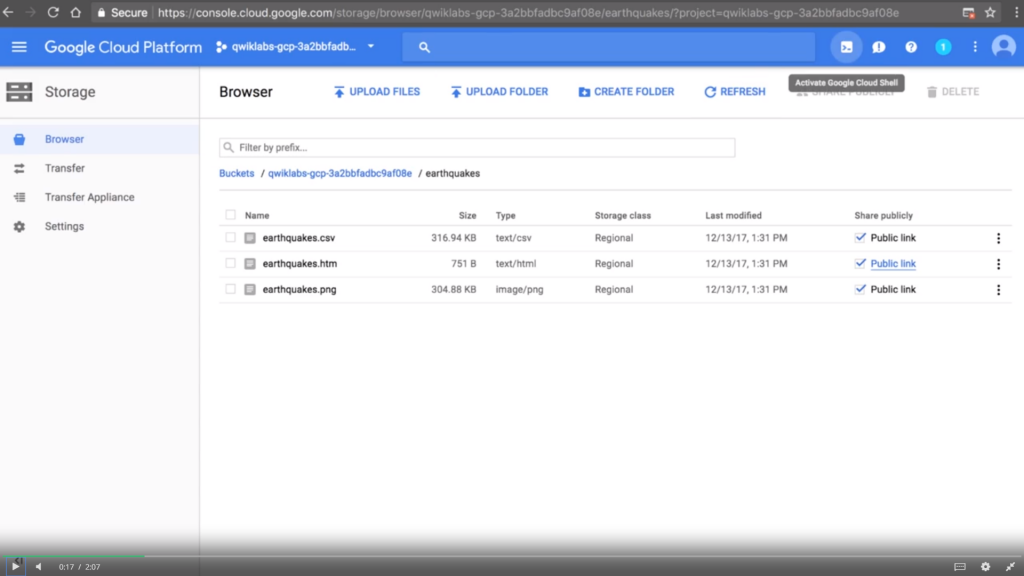Image resolution: width=1024 pixels, height=576 pixels.
Task: Mute the video via speaker icon
Action: pos(39,567)
